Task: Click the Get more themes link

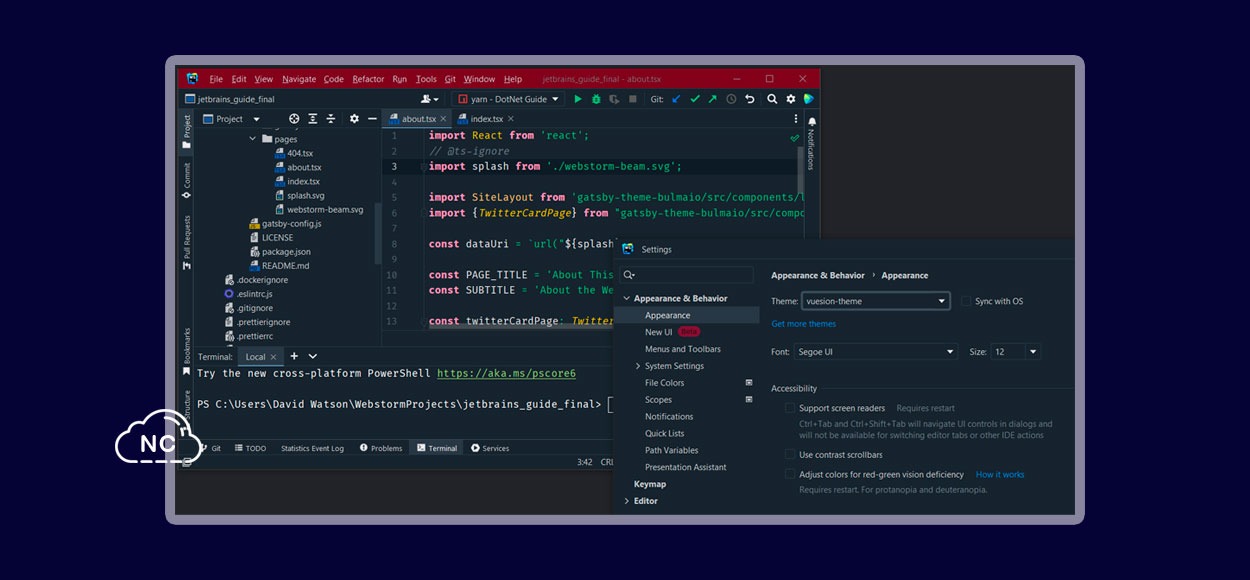Action: pyautogui.click(x=804, y=324)
